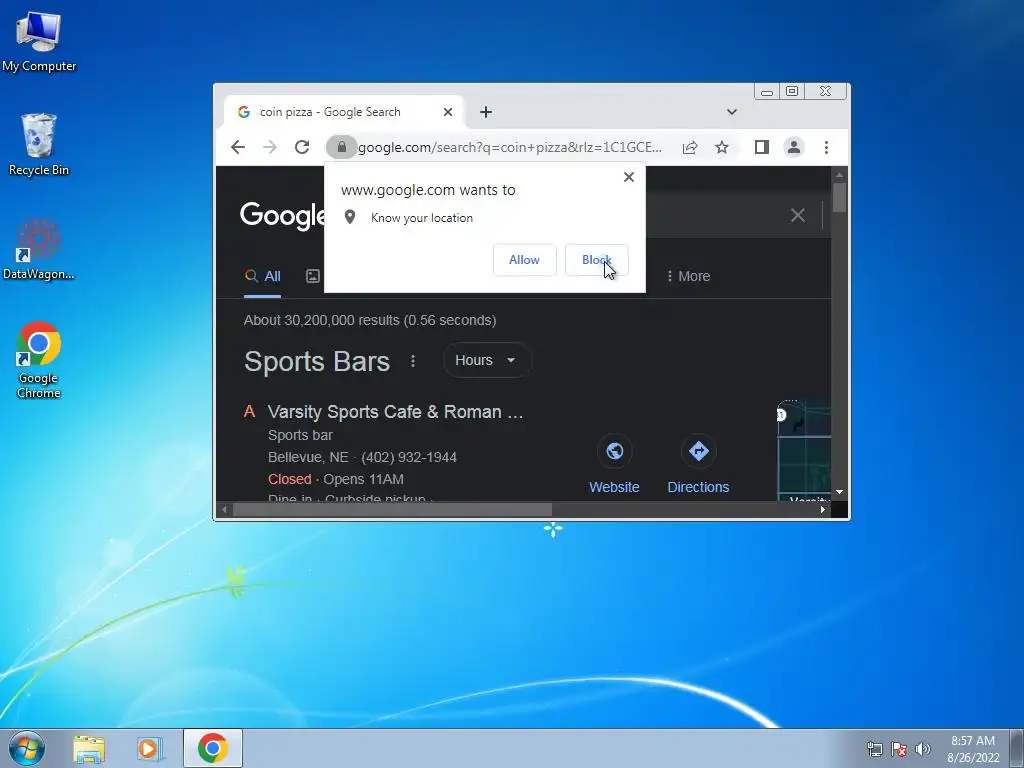Open the More search options menu
Screen dimensions: 1024x768
[688, 276]
